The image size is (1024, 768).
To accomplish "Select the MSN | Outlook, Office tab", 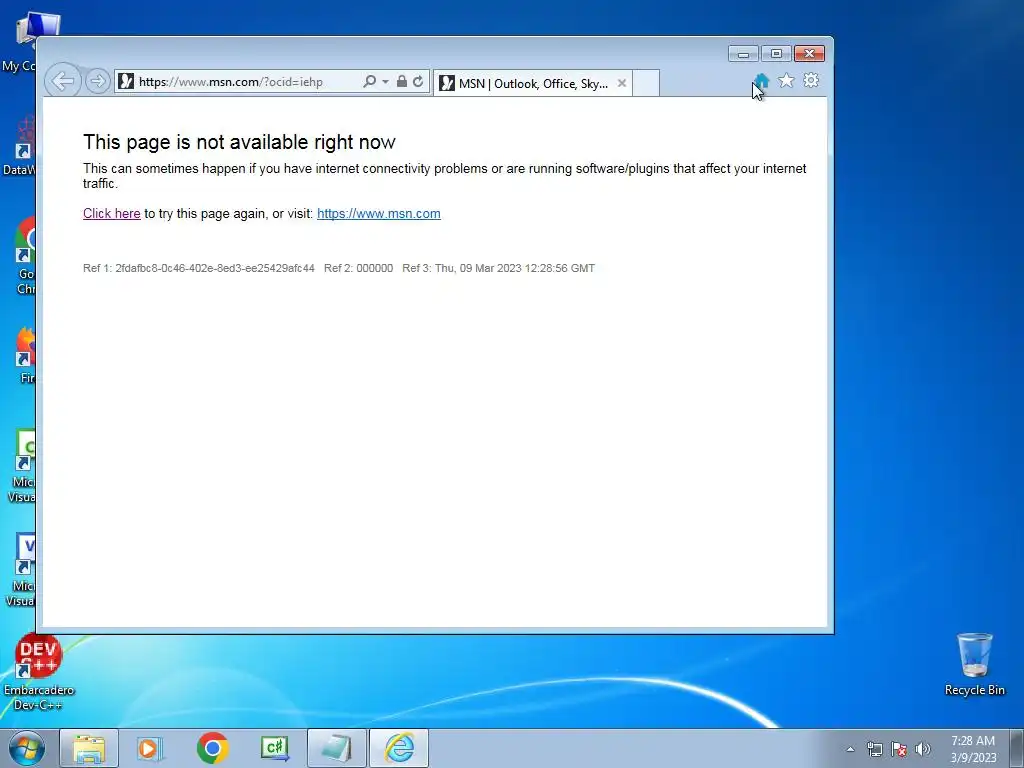I will [532, 83].
